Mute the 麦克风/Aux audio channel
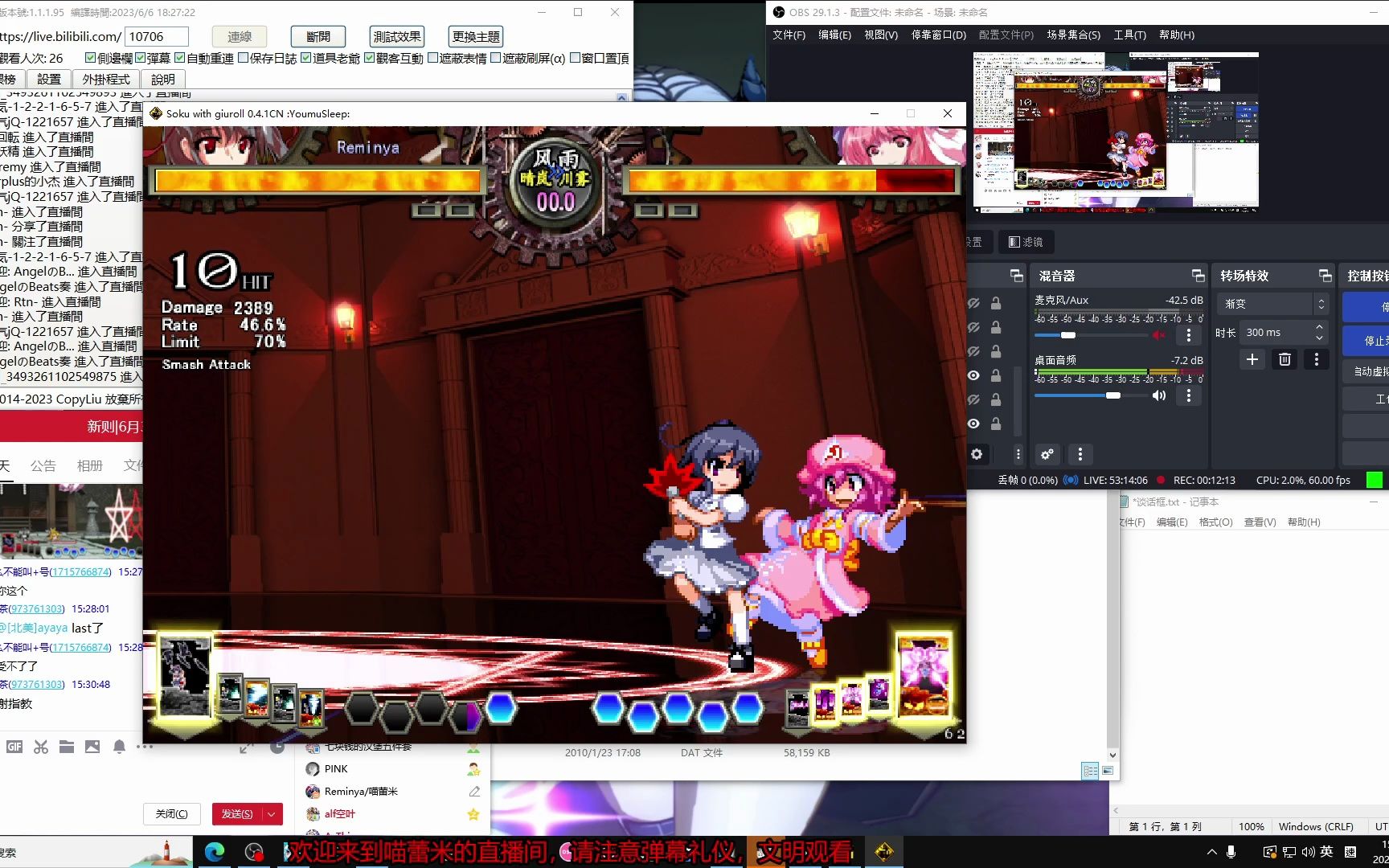This screenshot has height=868, width=1389. tap(1158, 335)
